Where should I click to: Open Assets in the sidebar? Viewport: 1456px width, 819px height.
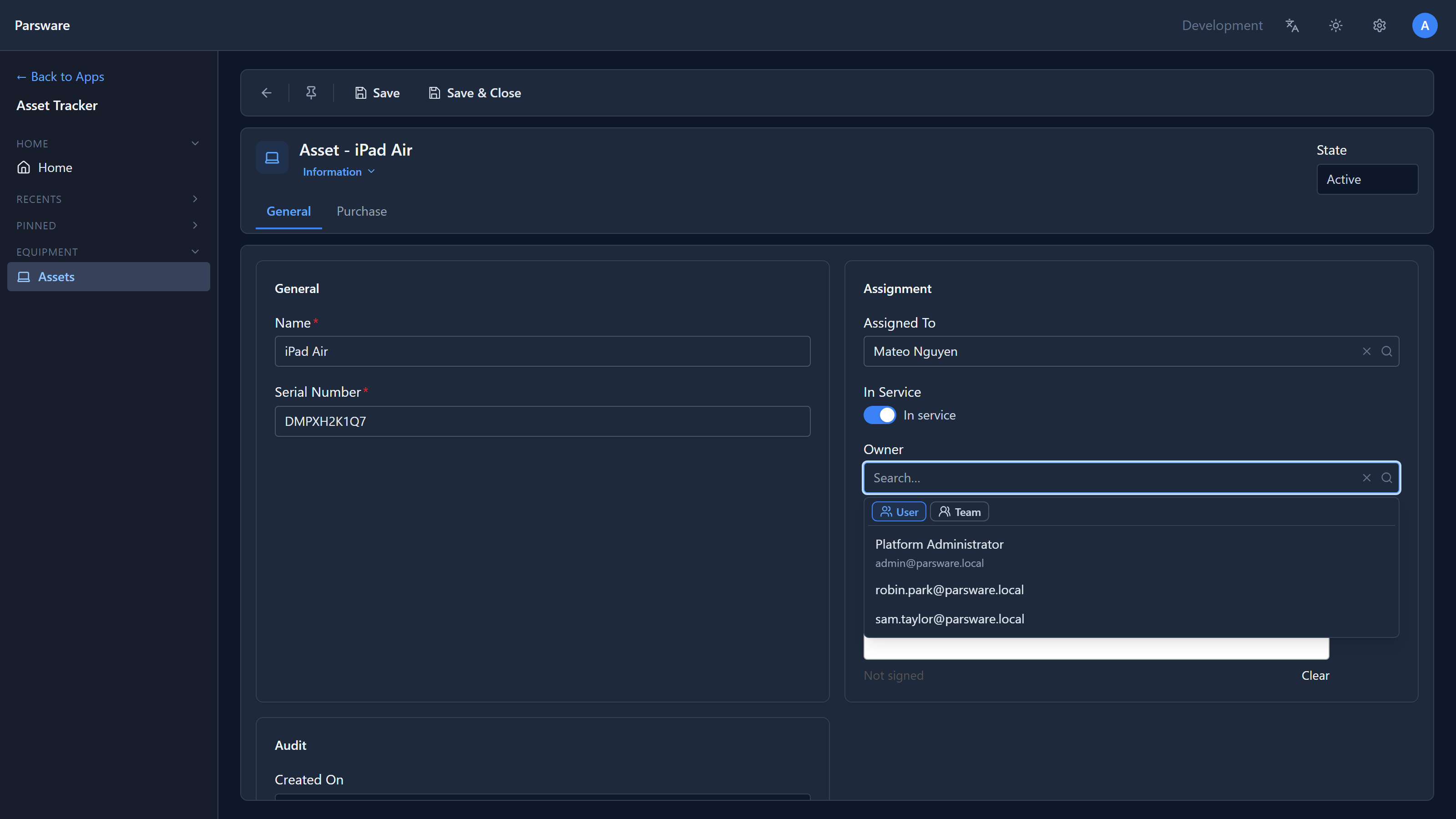click(109, 277)
